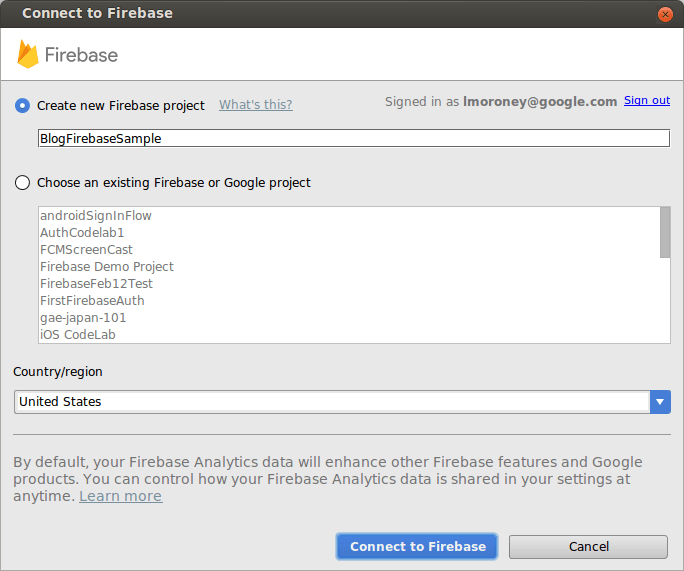Click the Firebase flame logo icon
This screenshot has width=684, height=571.
coord(28,54)
